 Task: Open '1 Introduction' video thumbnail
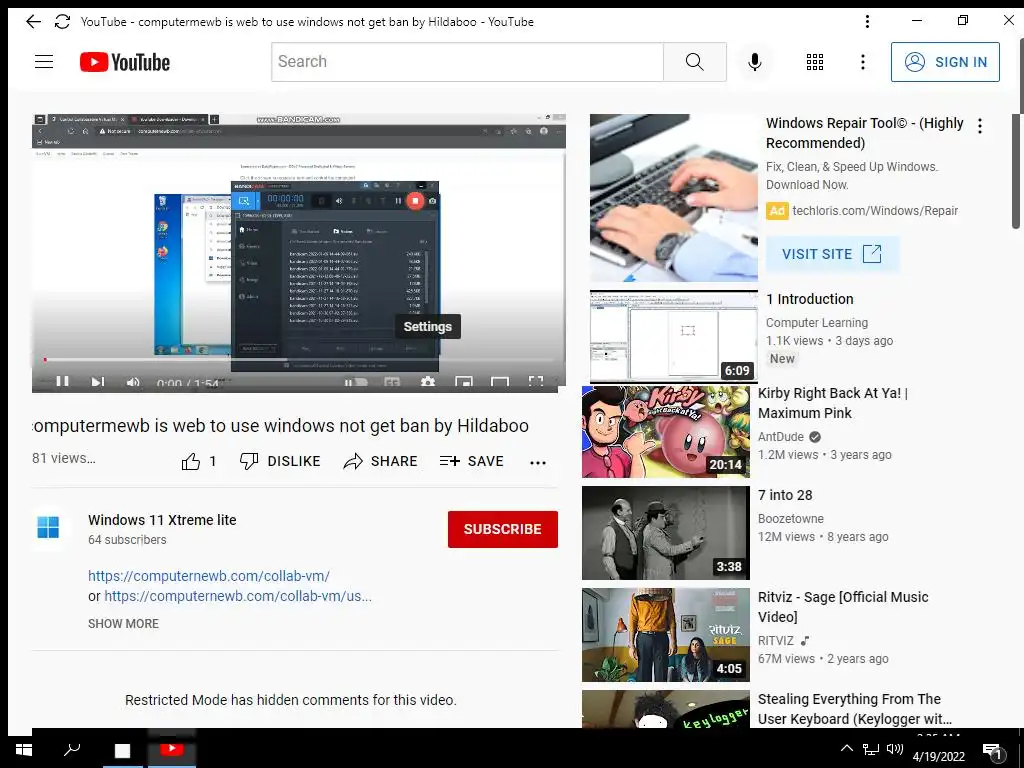(673, 336)
